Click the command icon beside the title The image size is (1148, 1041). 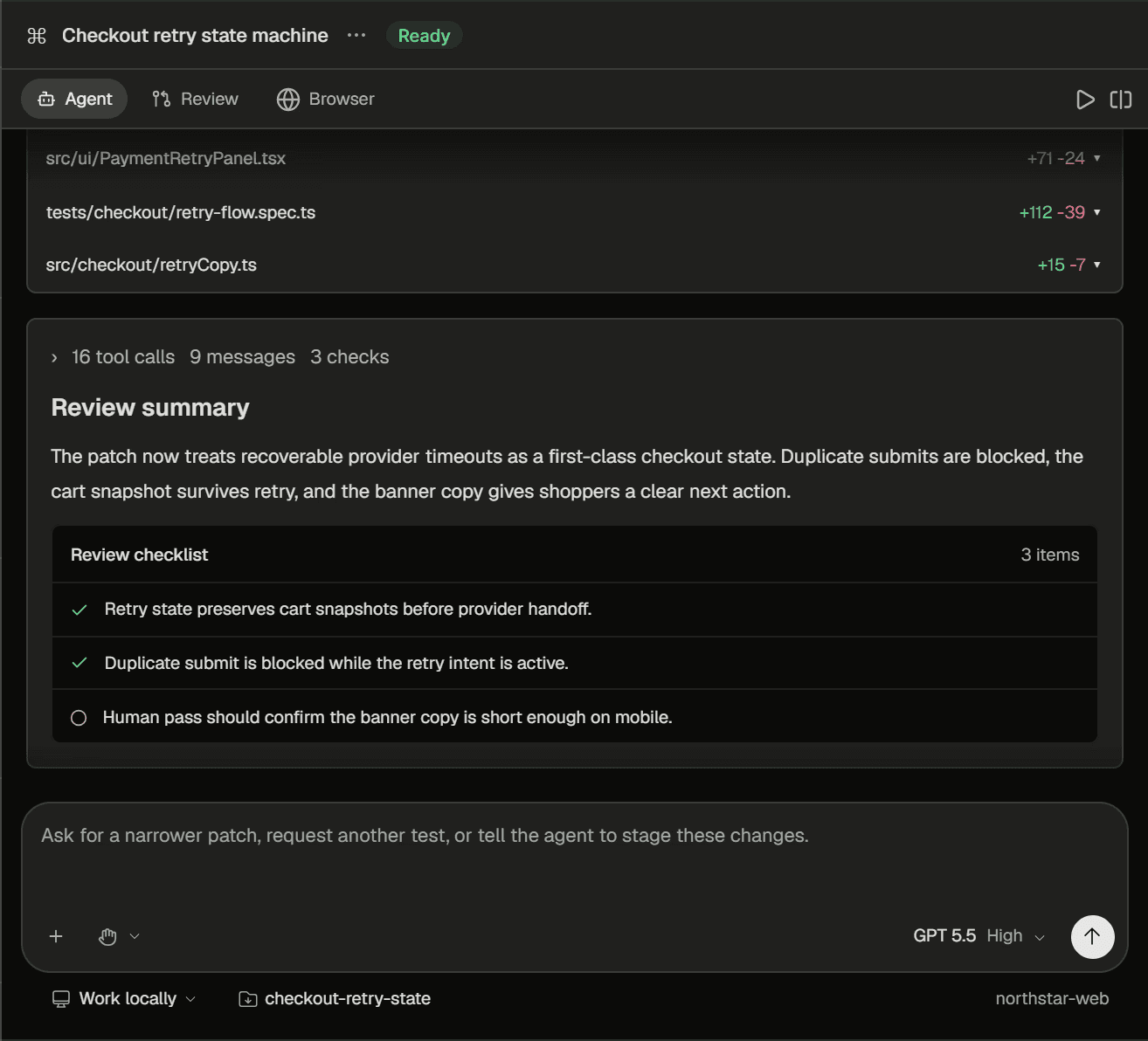point(37,36)
